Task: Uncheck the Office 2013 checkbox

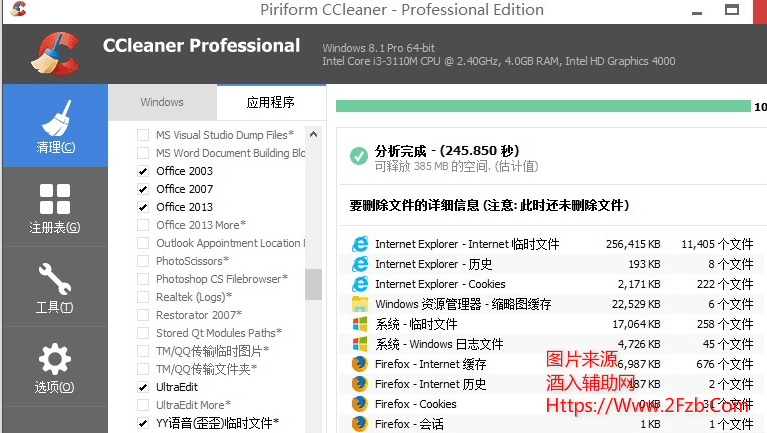Action: pyautogui.click(x=143, y=207)
